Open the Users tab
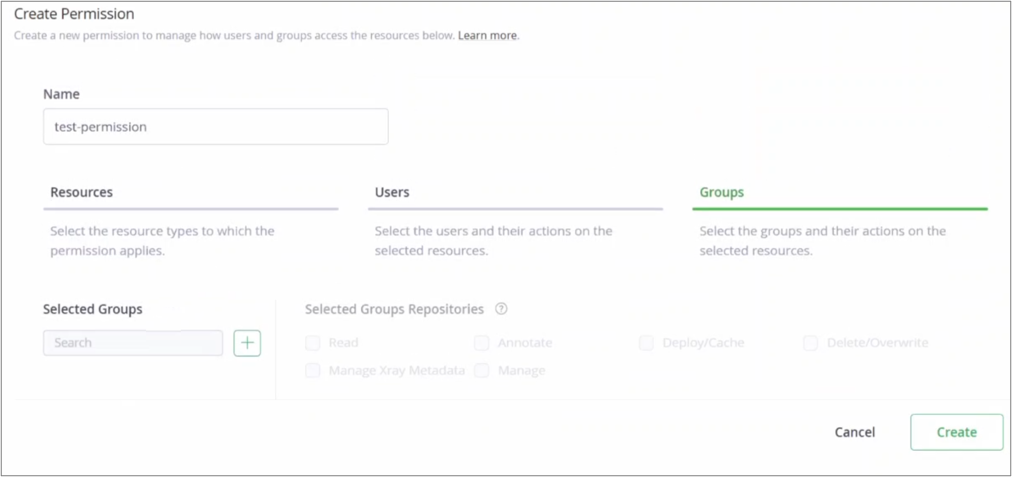Image resolution: width=1012 pixels, height=477 pixels. (392, 192)
